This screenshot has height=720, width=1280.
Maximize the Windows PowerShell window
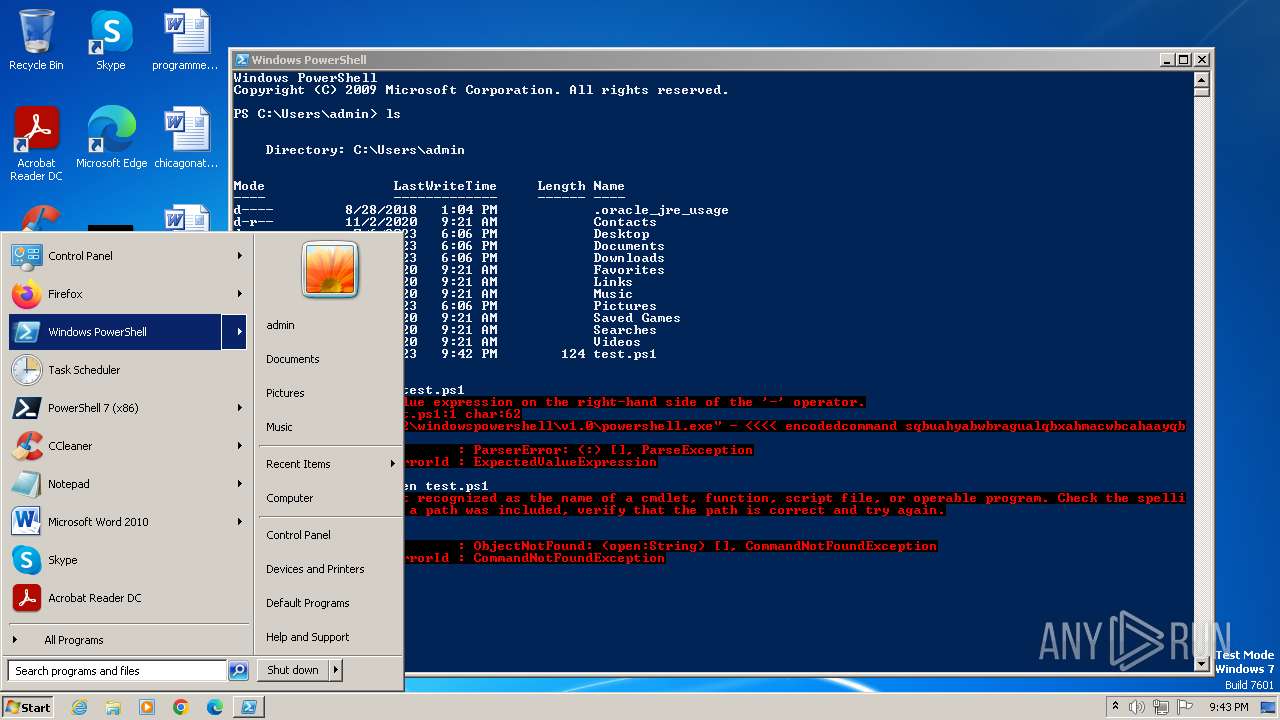(1184, 60)
